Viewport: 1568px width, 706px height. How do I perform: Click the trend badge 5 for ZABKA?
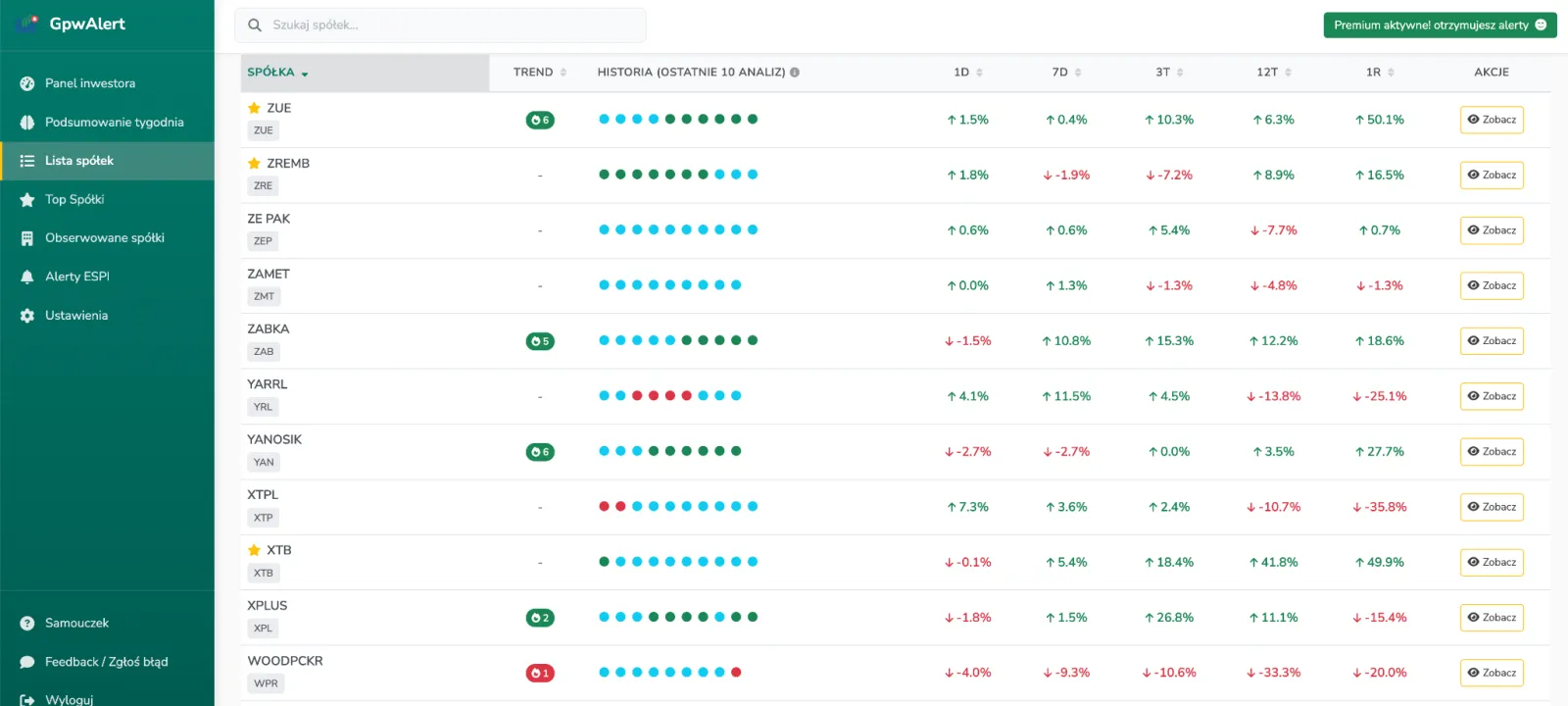[540, 341]
